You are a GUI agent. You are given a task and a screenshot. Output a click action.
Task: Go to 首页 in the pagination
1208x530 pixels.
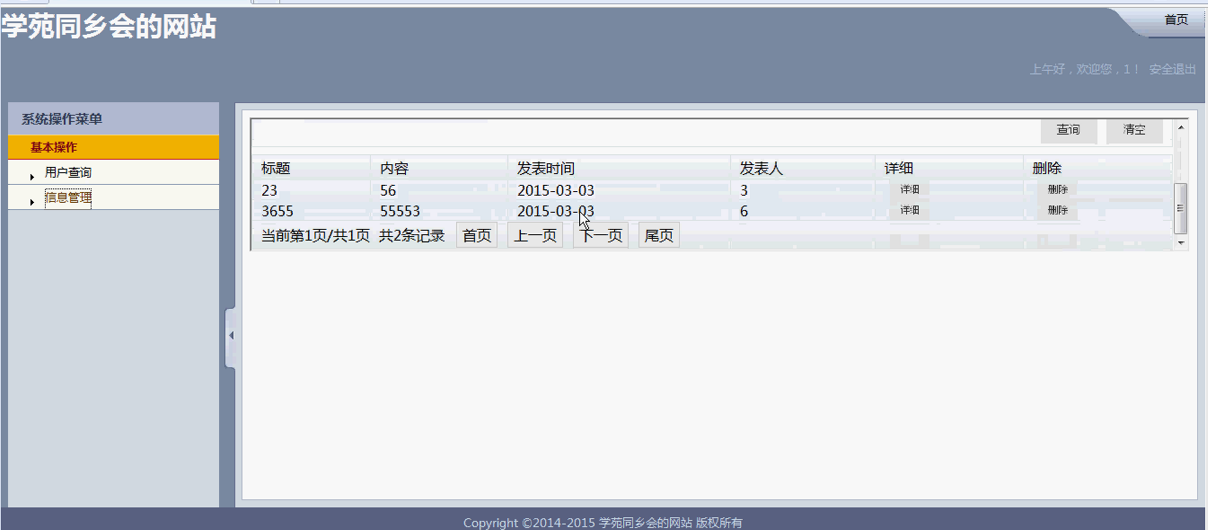477,236
